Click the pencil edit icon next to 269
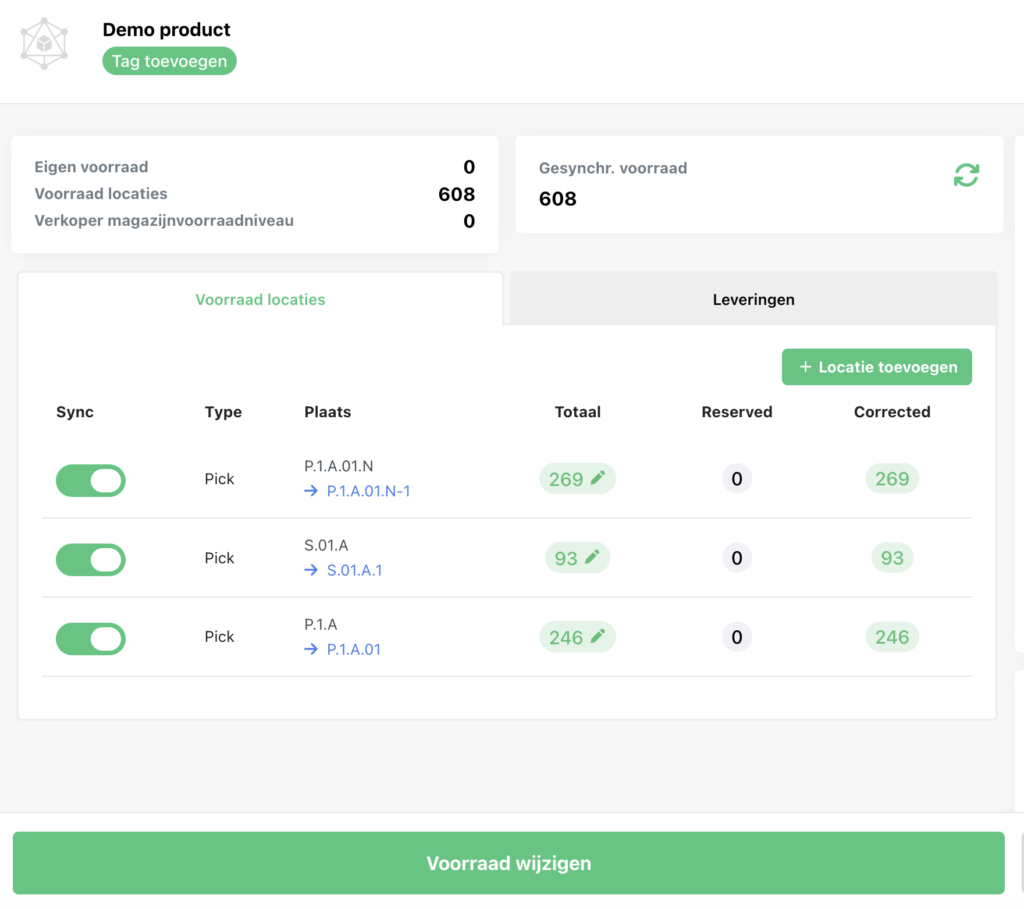1024x909 pixels. coord(598,478)
